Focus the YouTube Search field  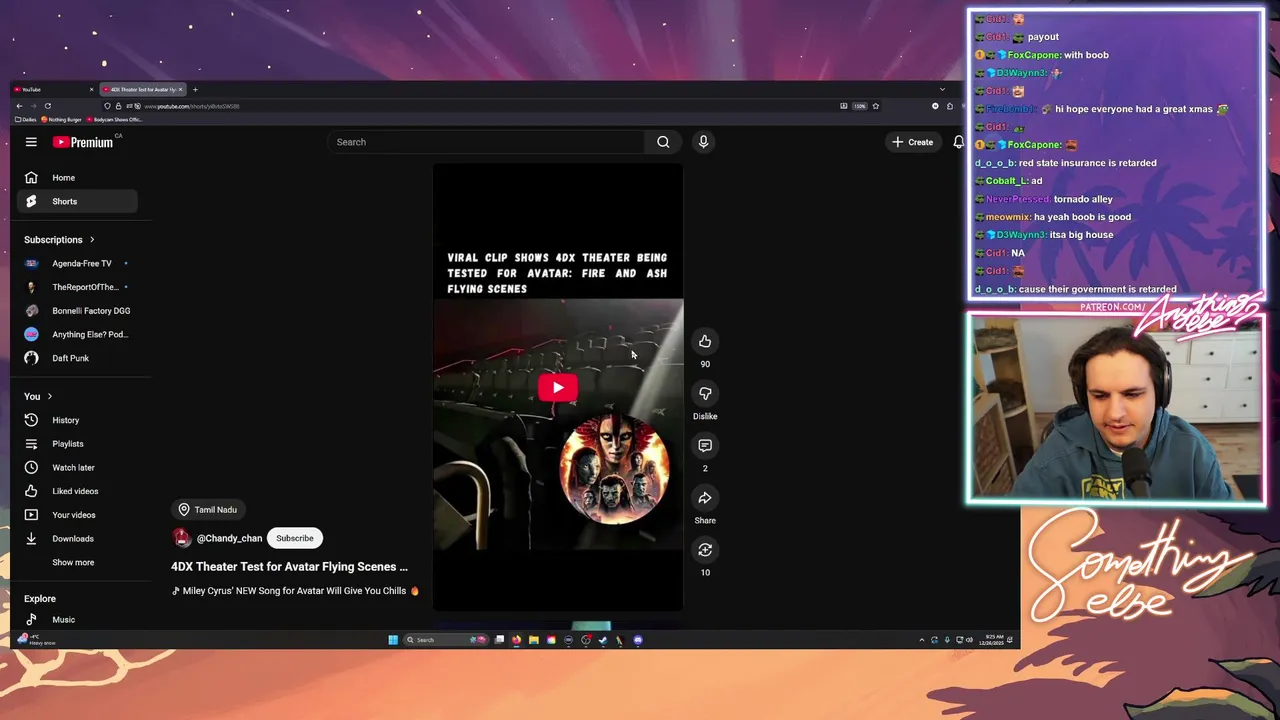pos(487,142)
